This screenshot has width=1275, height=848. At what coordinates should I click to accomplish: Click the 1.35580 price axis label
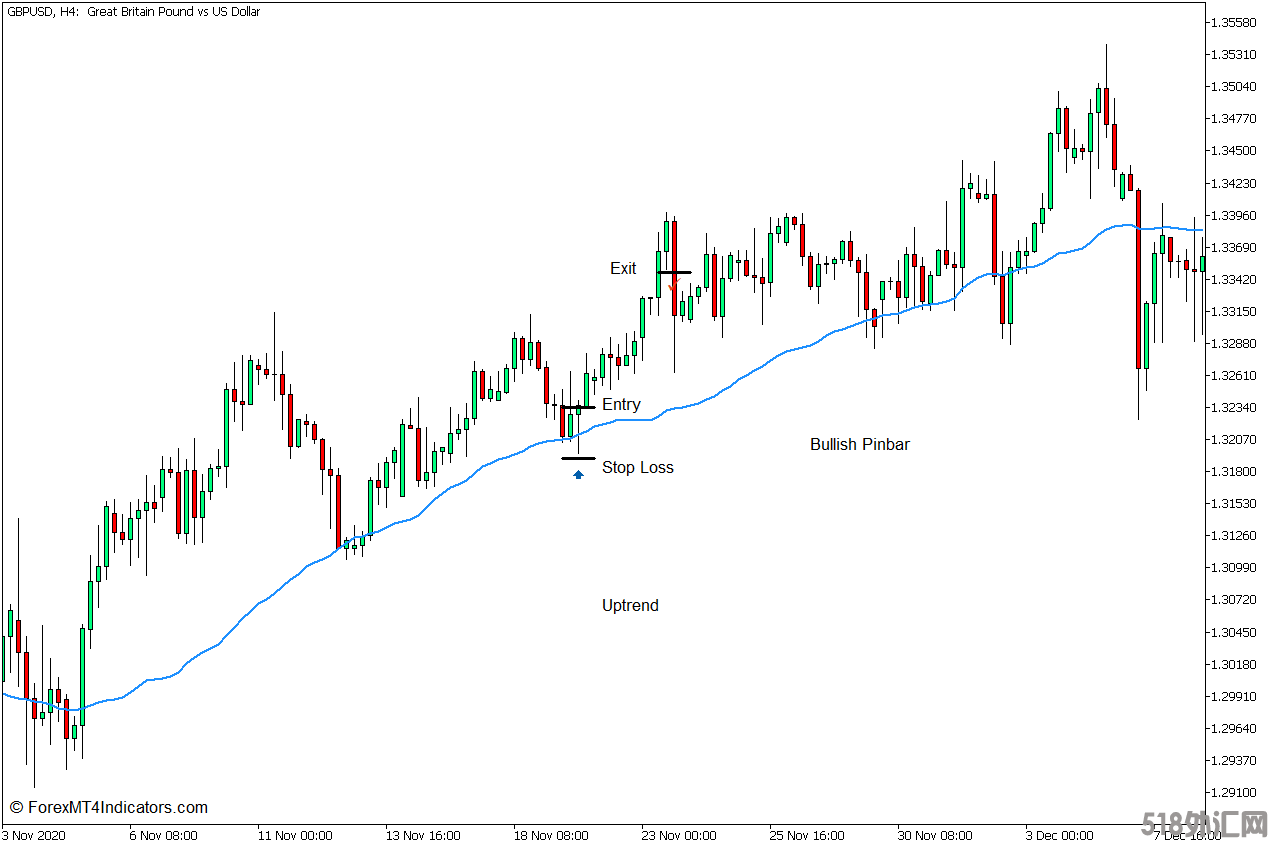1233,22
